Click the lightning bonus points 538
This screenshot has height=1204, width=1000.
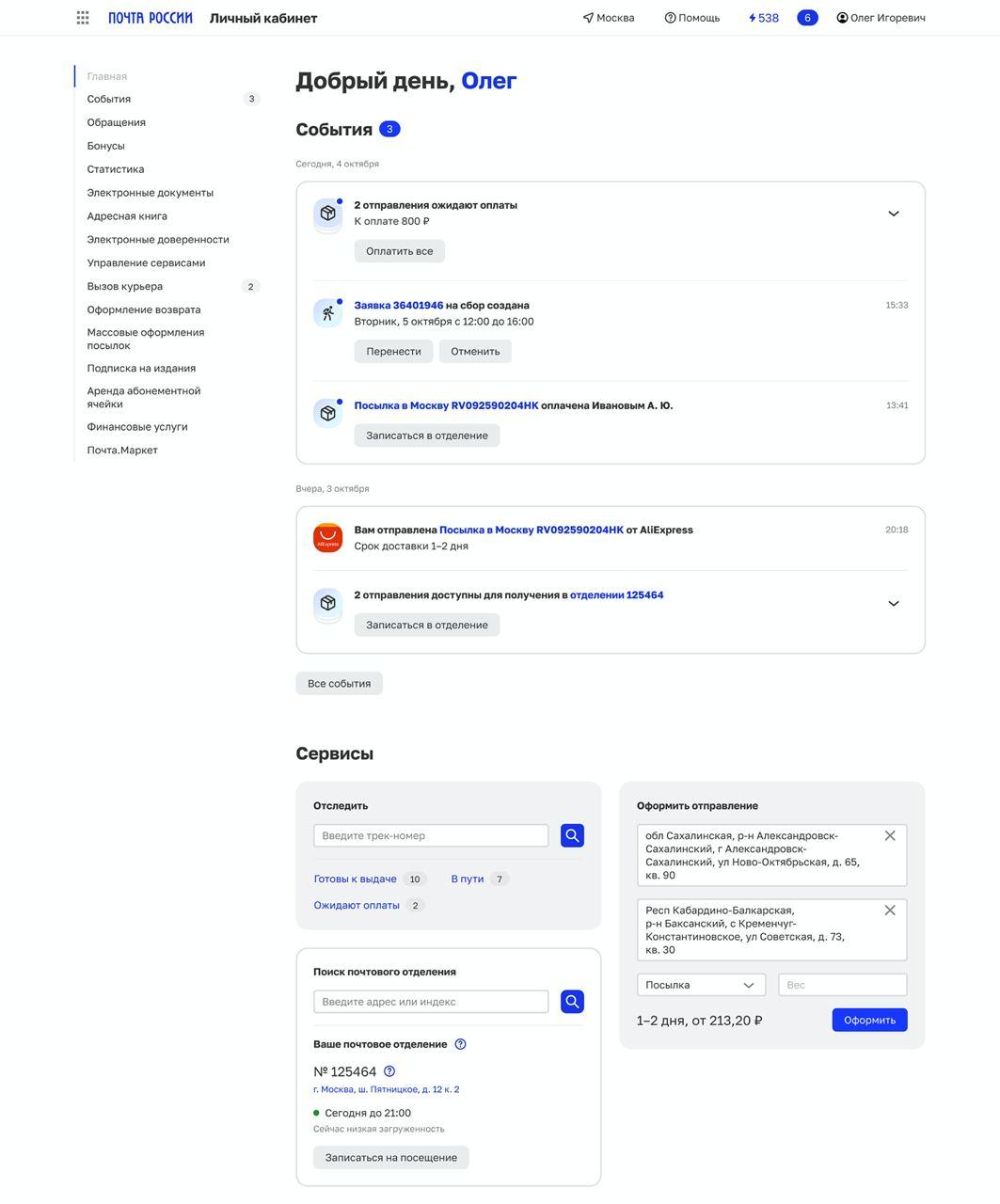[763, 18]
